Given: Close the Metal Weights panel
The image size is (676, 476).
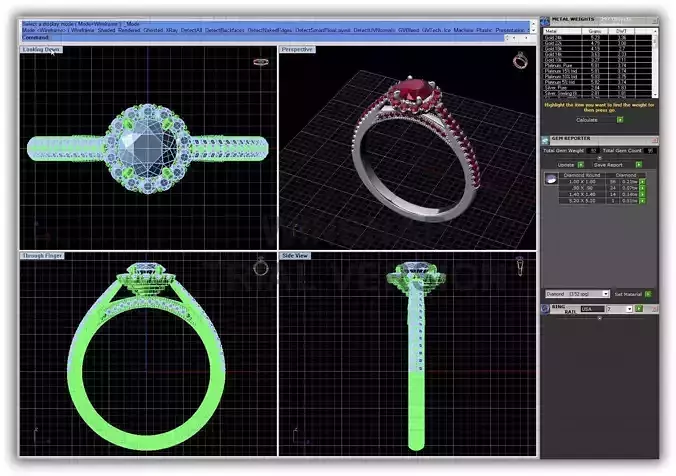Looking at the screenshot, I should click(x=654, y=20).
